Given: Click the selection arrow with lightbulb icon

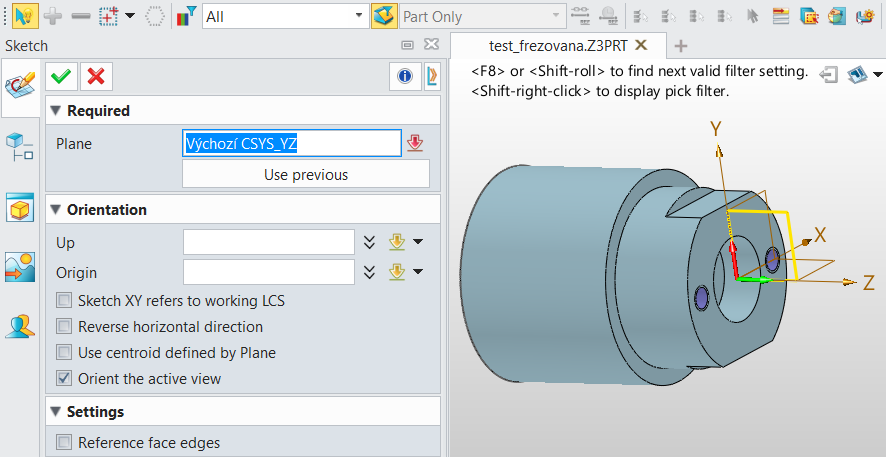Looking at the screenshot, I should [x=26, y=16].
